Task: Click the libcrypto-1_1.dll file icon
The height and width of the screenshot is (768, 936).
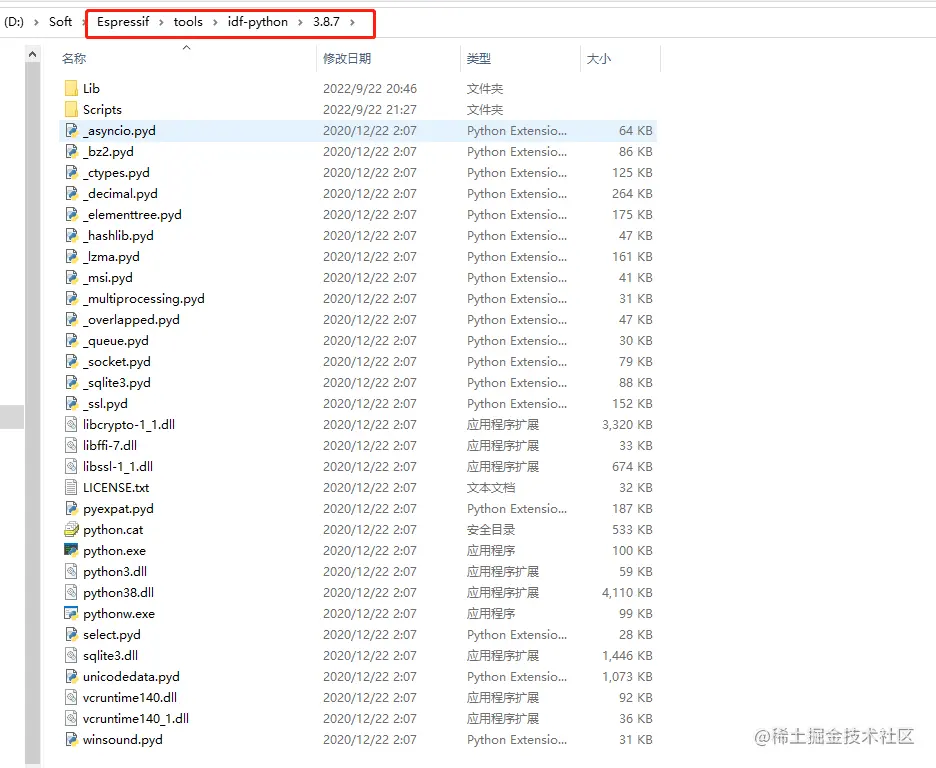Action: click(x=71, y=424)
